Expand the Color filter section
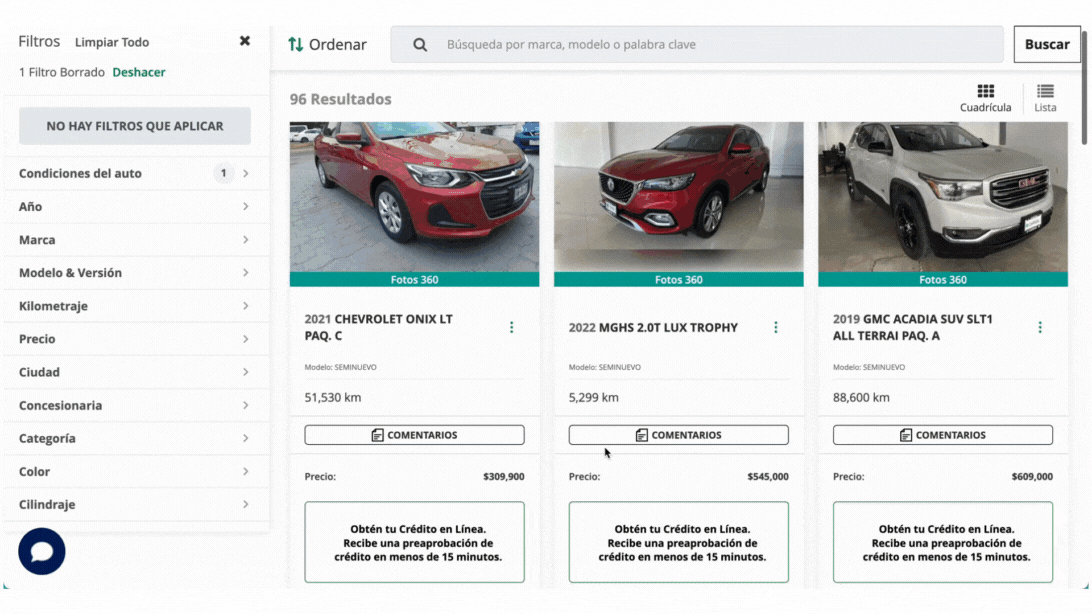The width and height of the screenshot is (1092, 614). pos(134,471)
